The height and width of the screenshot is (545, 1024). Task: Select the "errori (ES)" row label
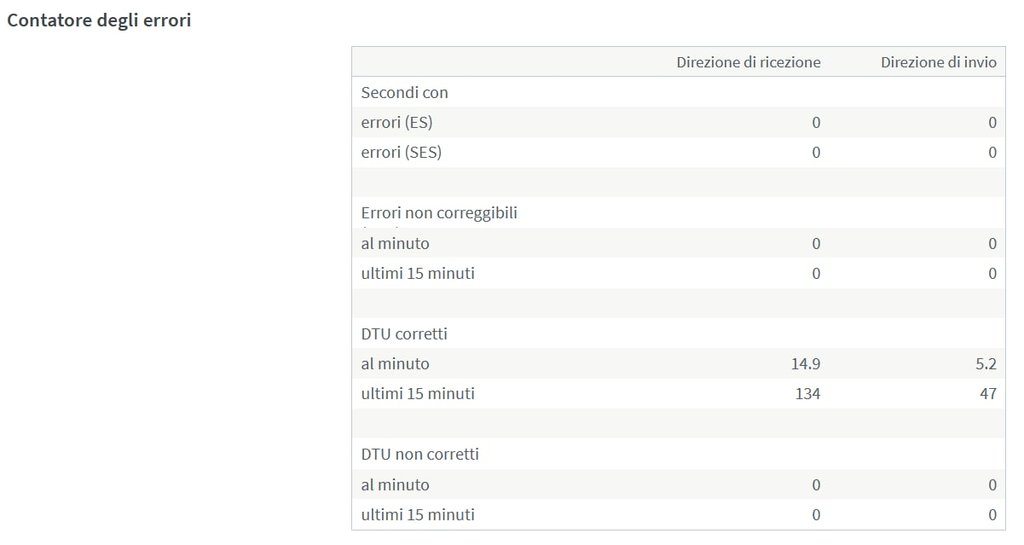(396, 122)
